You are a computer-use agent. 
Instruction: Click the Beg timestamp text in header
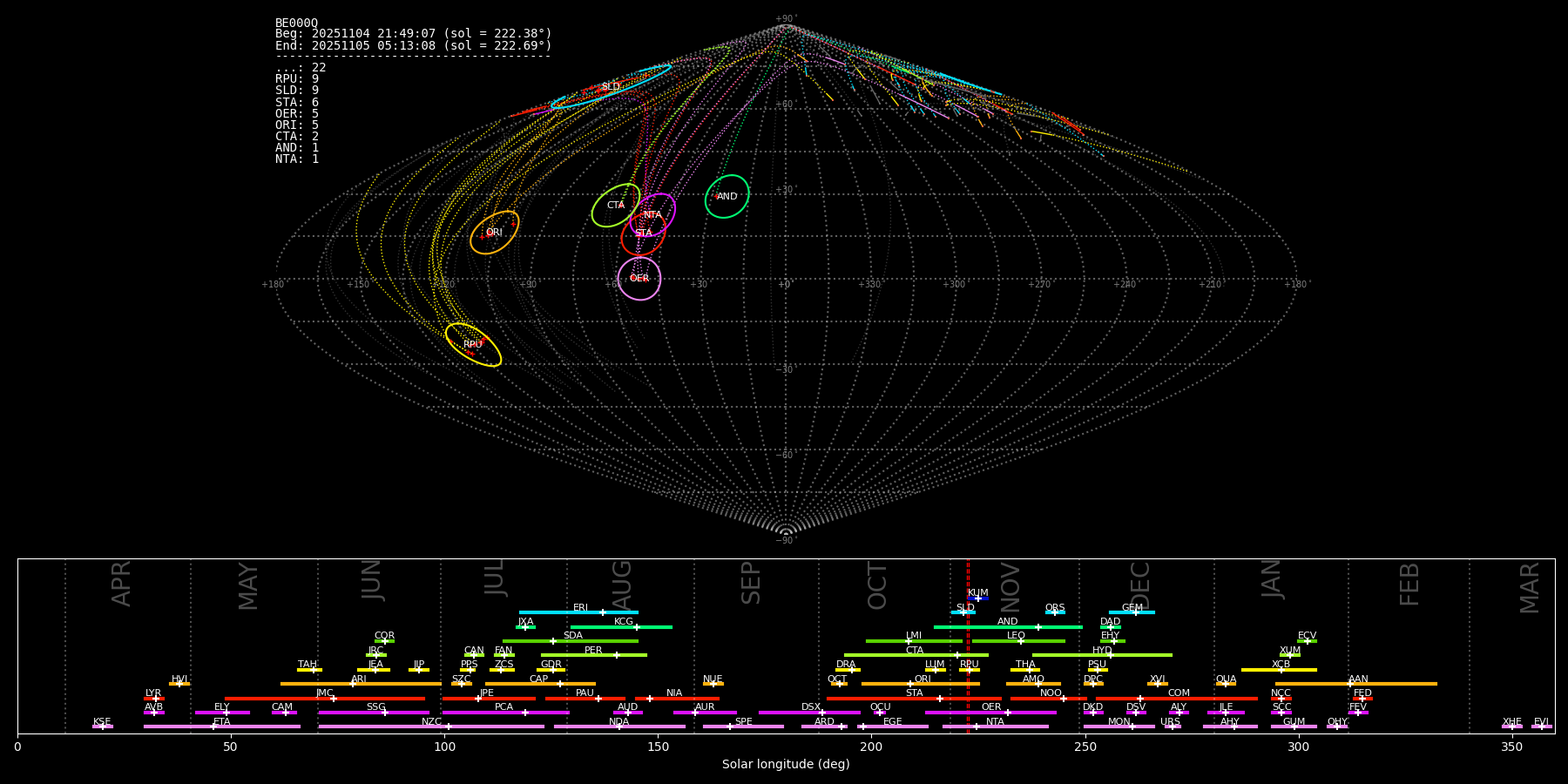(413, 34)
